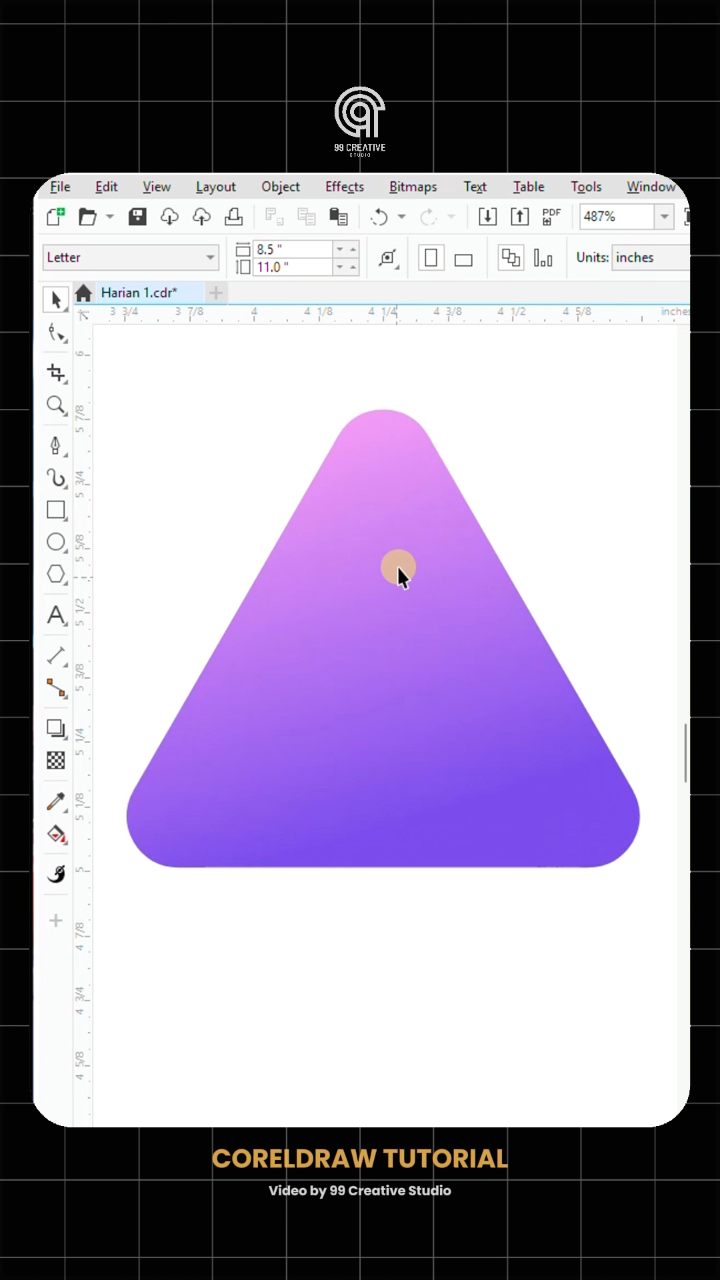Image resolution: width=720 pixels, height=1280 pixels.
Task: Click the vertical scrollbar thumb
Action: tap(685, 753)
